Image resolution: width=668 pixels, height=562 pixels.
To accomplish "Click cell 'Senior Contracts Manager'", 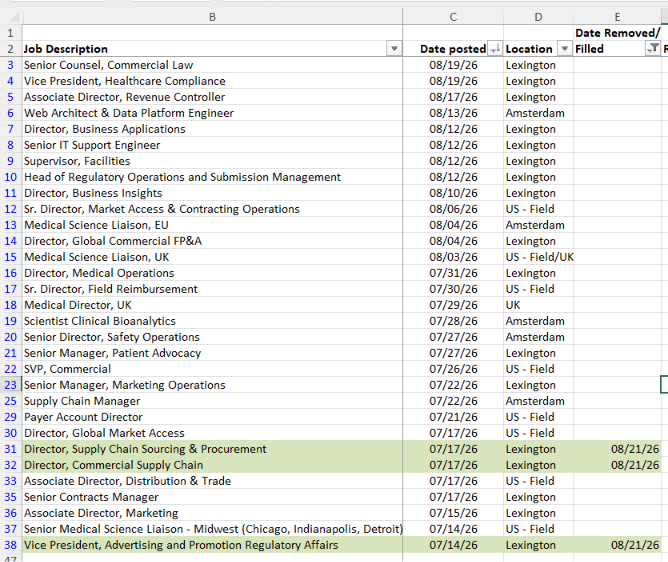I will 212,497.
